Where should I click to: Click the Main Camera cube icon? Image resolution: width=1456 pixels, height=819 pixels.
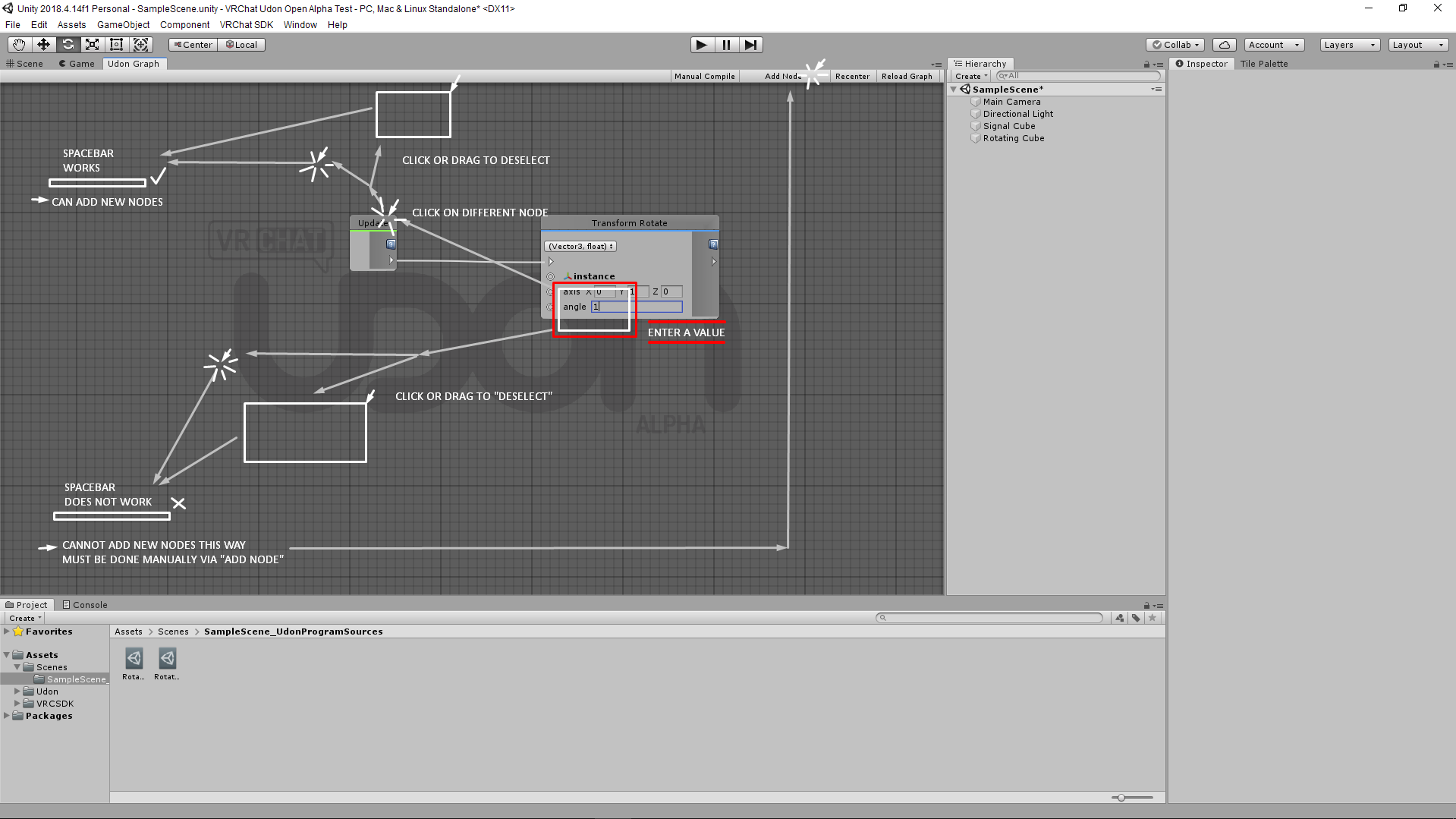976,102
